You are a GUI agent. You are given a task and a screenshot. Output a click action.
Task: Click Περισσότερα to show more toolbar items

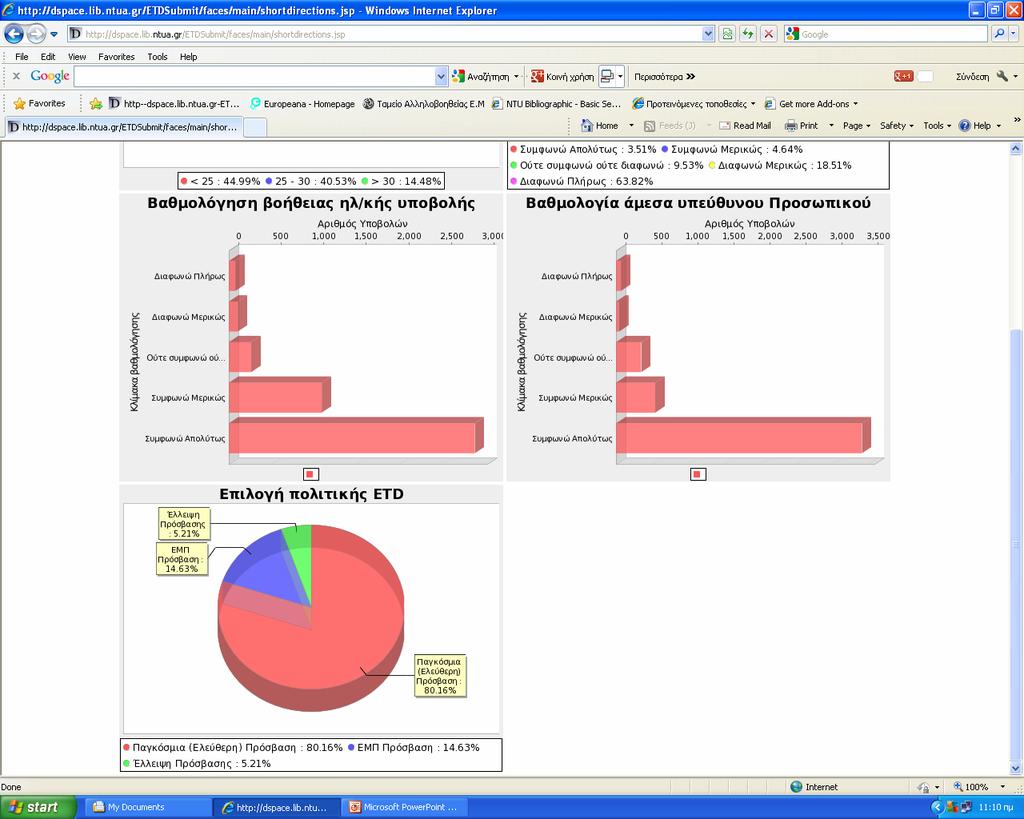pyautogui.click(x=664, y=76)
